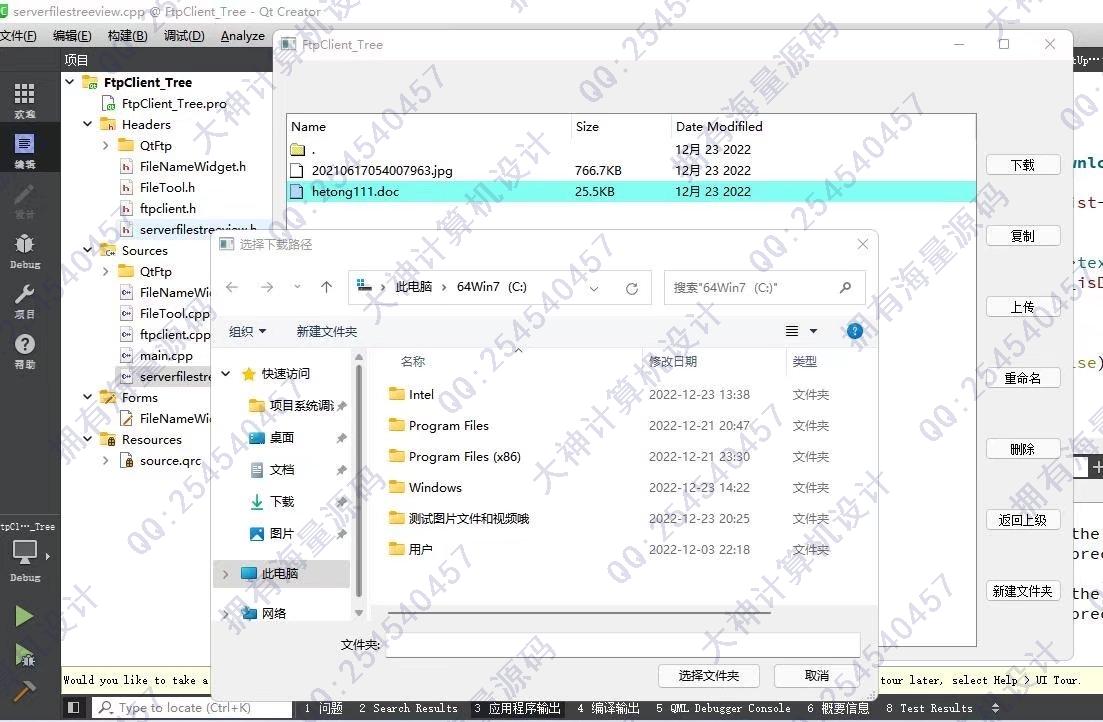This screenshot has width=1103, height=722.
Task: Open help in the folder dialog
Action: pyautogui.click(x=855, y=331)
